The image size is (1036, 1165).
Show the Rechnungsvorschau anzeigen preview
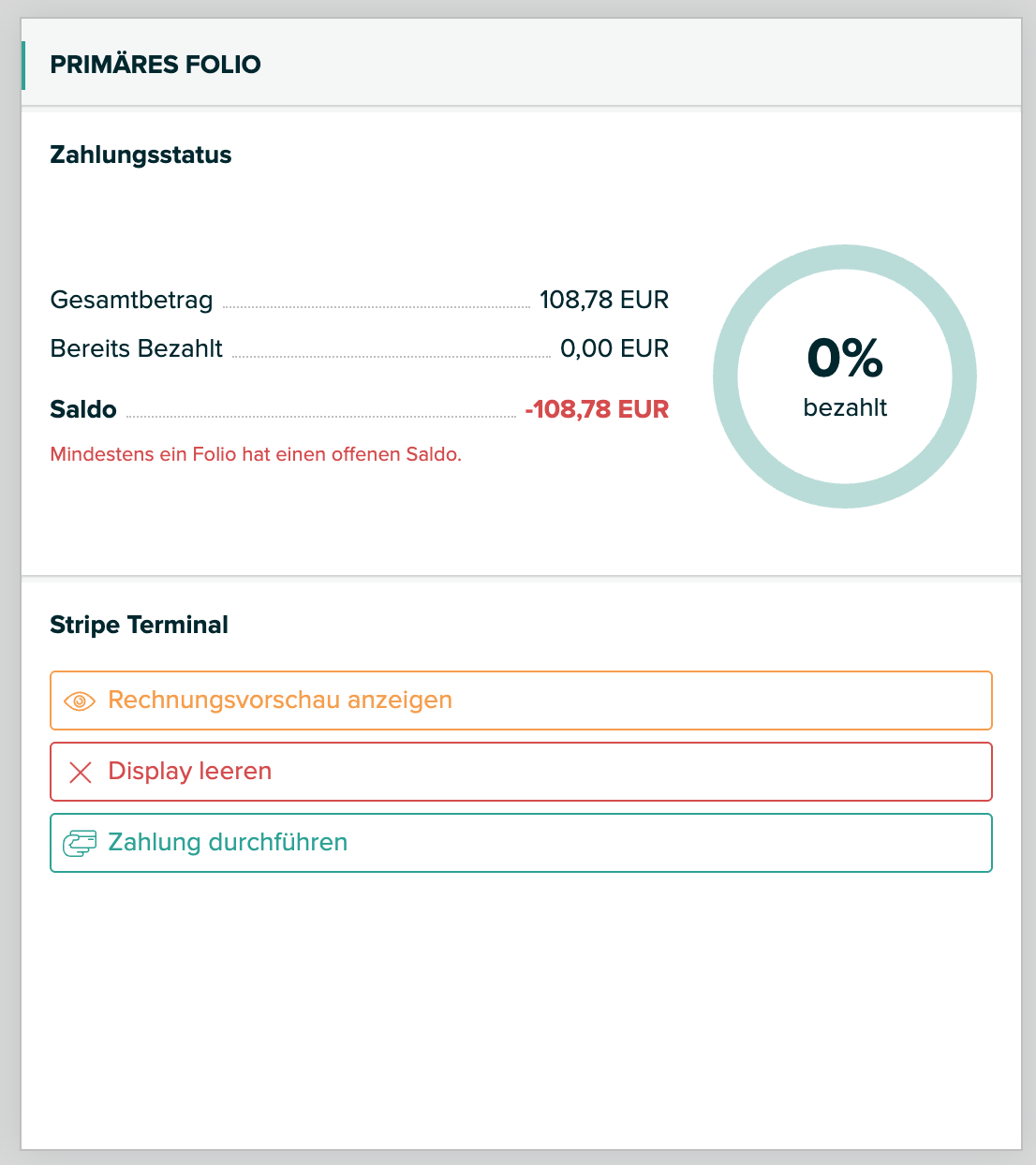pyautogui.click(x=280, y=700)
